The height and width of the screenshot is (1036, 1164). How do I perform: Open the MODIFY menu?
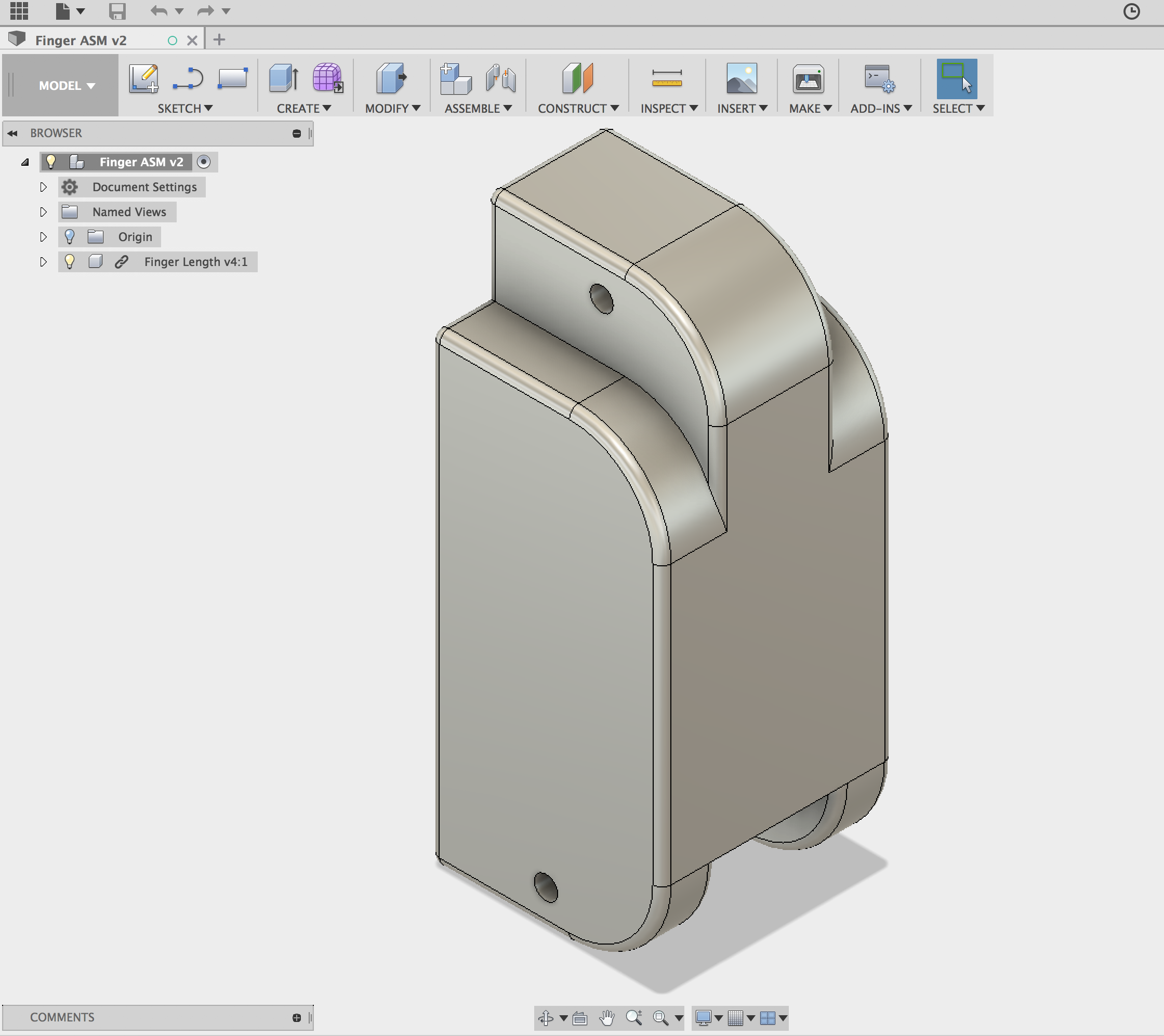click(x=392, y=108)
